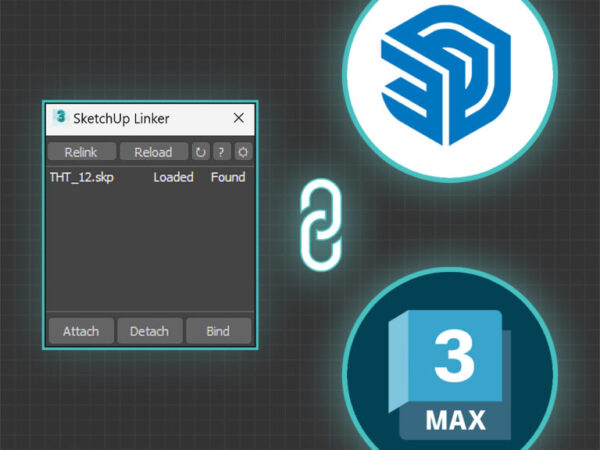Click the Bind button
This screenshot has height=450, width=600.
click(218, 331)
